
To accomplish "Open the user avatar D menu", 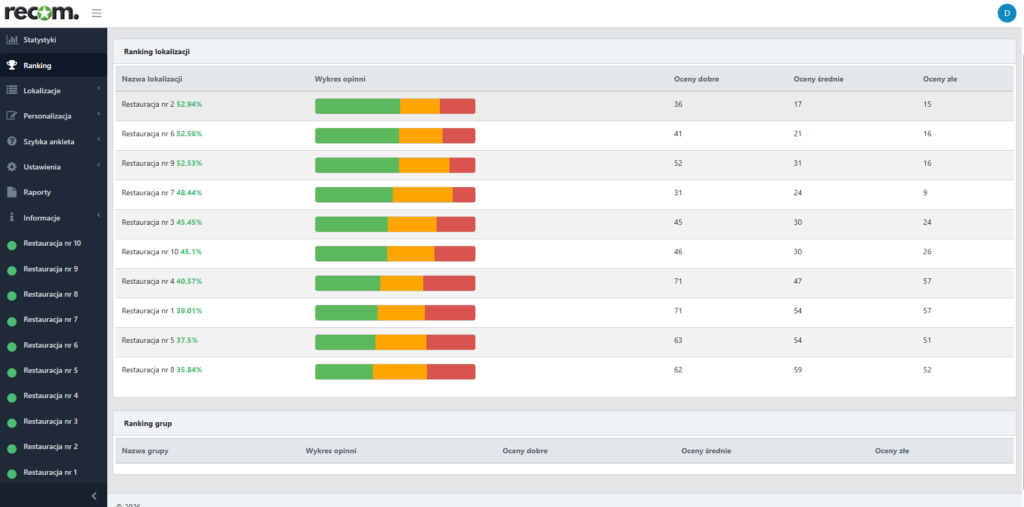I will point(1005,13).
